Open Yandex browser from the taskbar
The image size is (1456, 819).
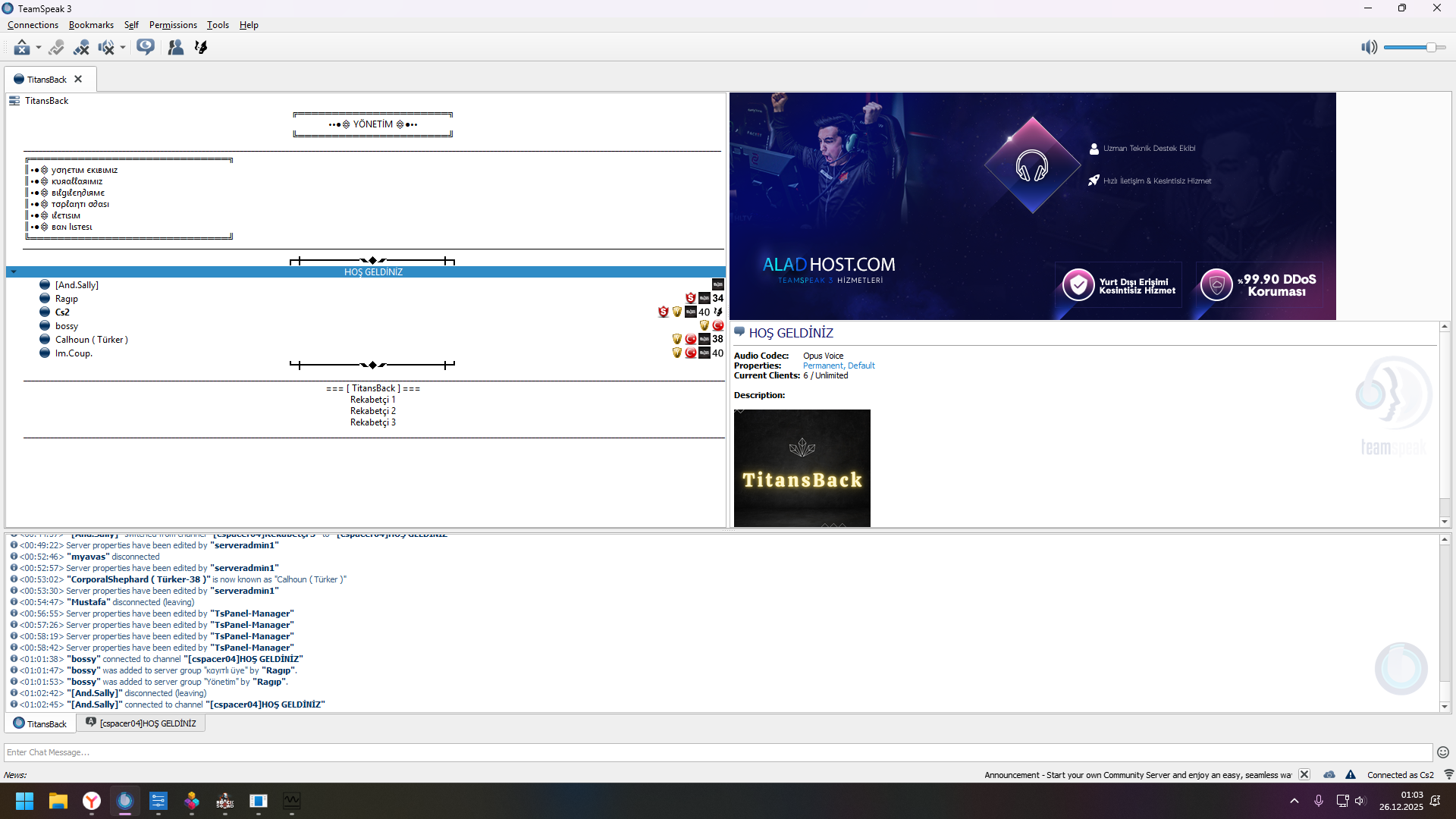pyautogui.click(x=92, y=801)
